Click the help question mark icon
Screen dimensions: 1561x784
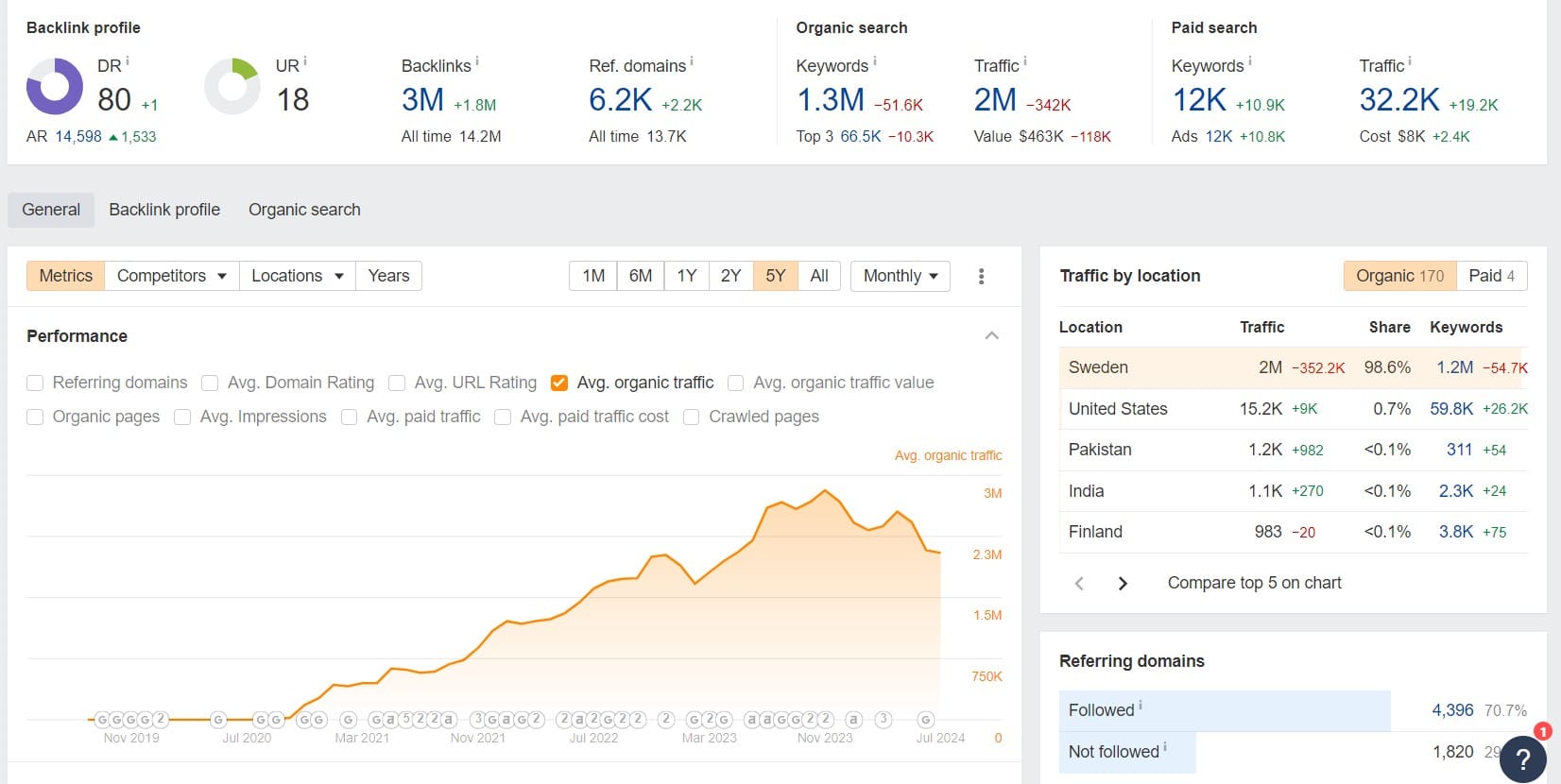(1522, 759)
